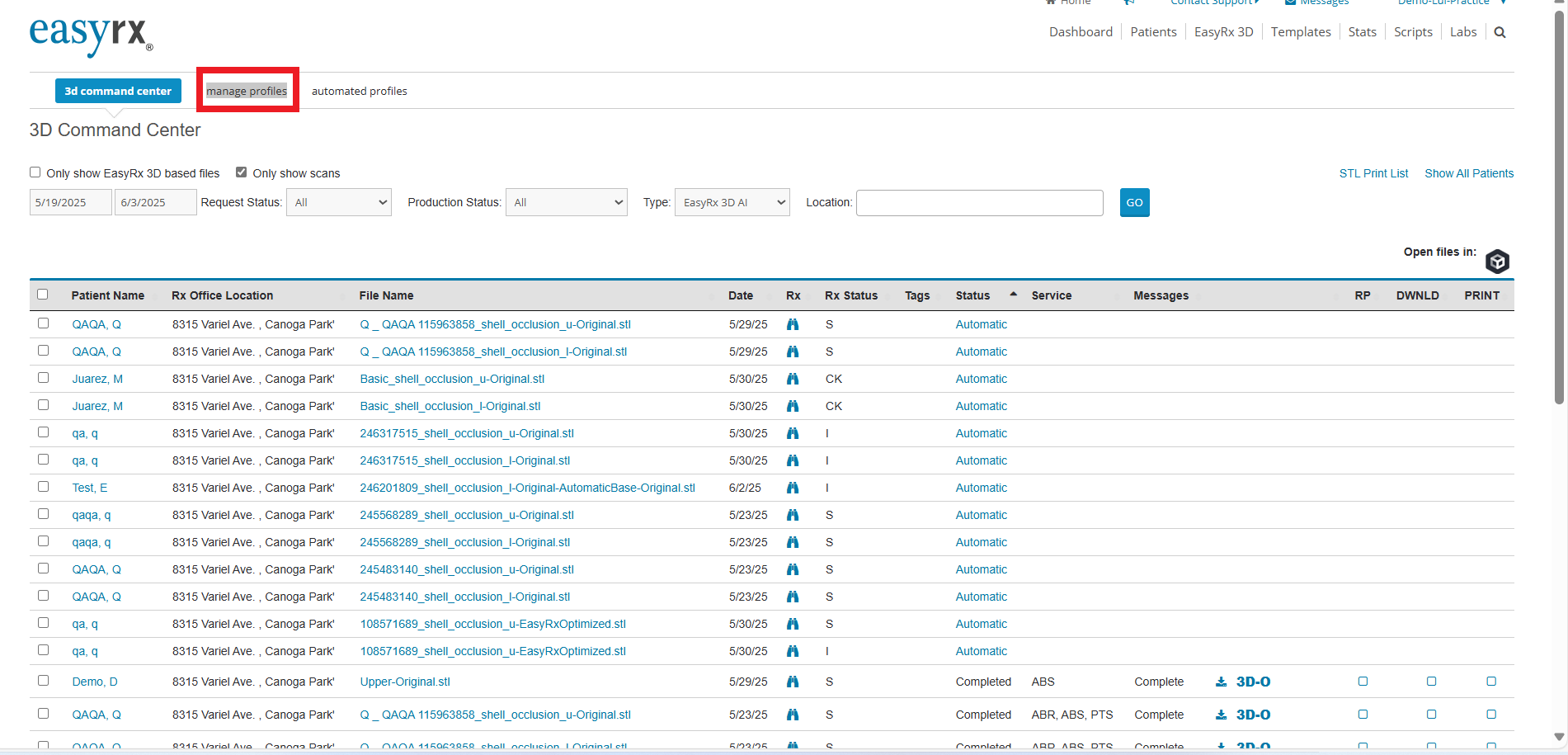Download 3D-O file for Demo, D row
The image size is (1568, 755).
click(1243, 682)
